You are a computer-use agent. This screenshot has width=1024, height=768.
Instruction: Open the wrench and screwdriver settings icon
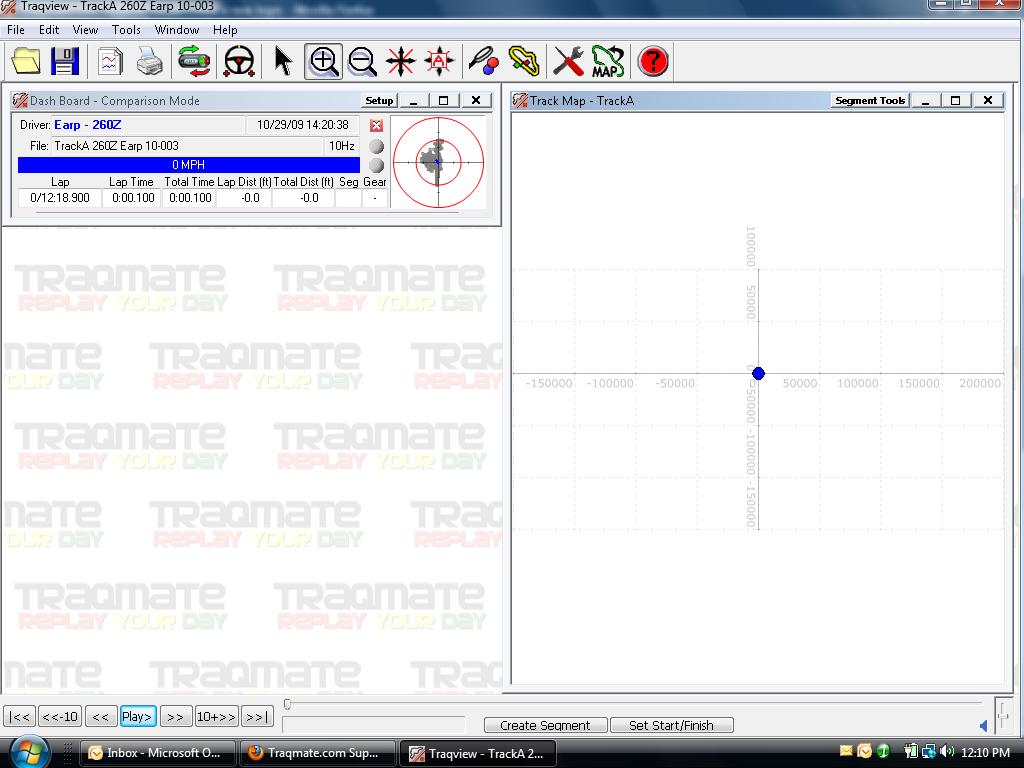pos(568,61)
